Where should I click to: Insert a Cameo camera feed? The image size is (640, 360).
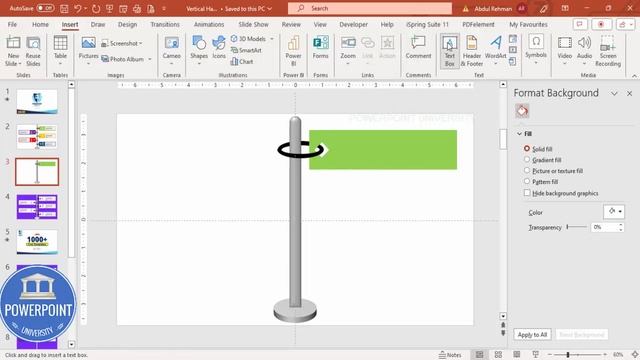tap(171, 50)
